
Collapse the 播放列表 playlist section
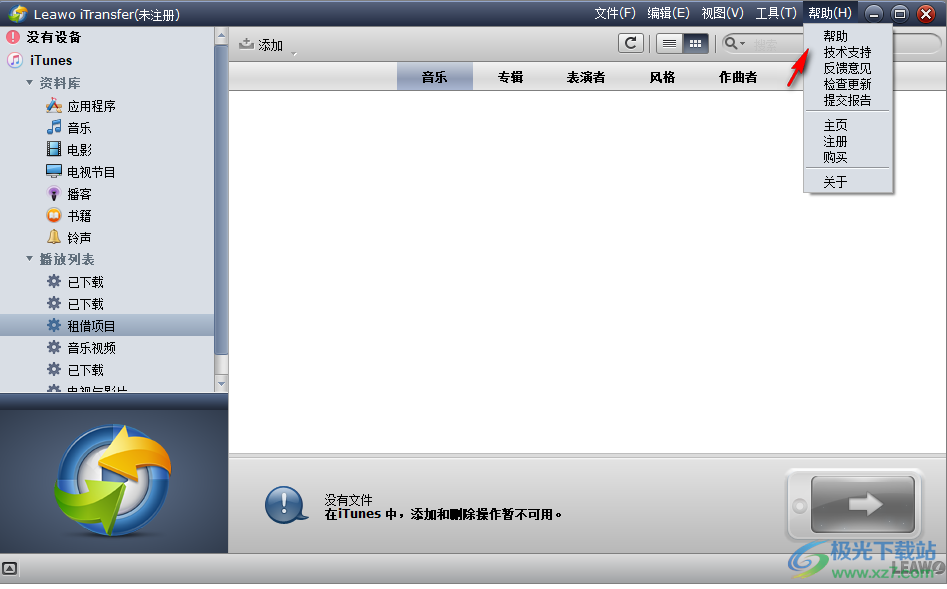coord(29,259)
